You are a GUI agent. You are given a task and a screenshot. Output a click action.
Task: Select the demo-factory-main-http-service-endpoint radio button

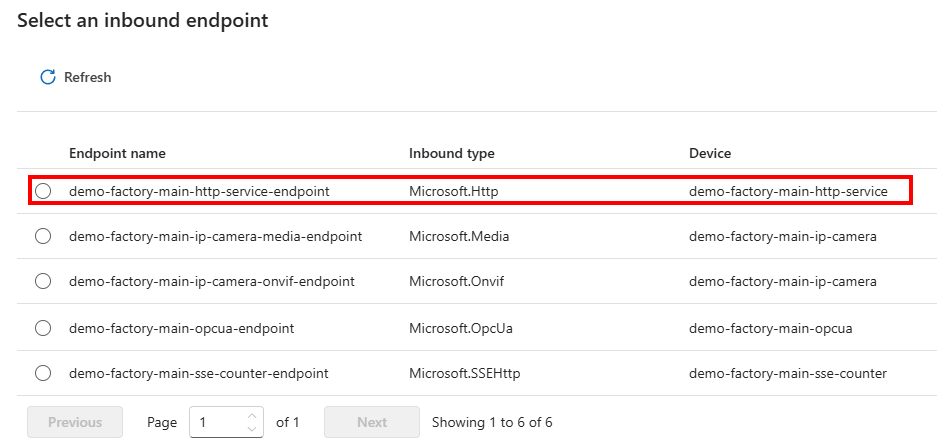43,191
